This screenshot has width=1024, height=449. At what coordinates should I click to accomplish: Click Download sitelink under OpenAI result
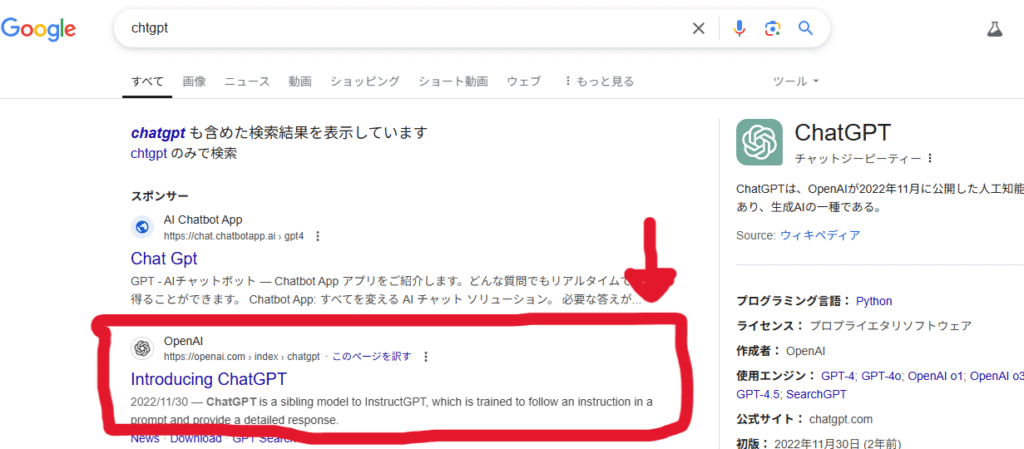(x=195, y=439)
